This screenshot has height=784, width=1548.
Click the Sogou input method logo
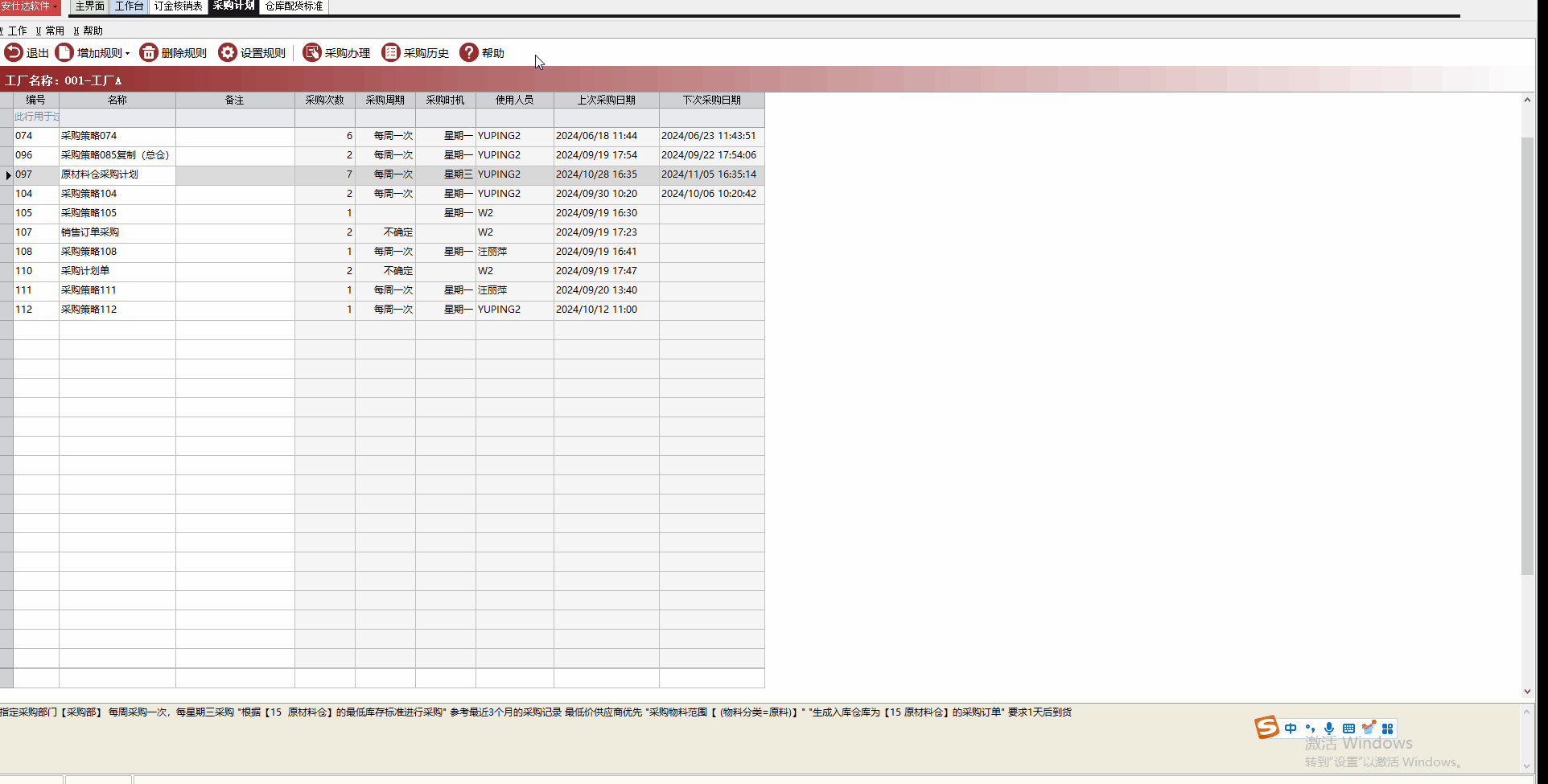coord(1266,727)
